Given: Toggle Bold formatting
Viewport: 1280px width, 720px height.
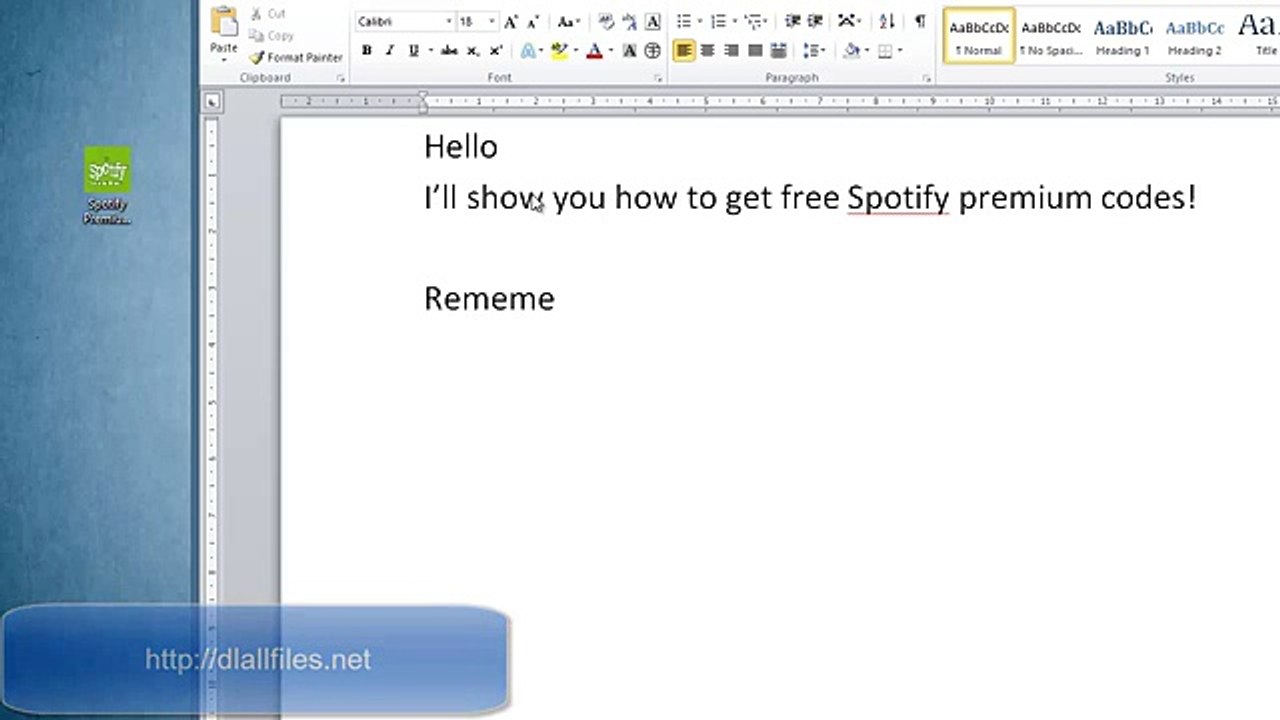Looking at the screenshot, I should pos(366,50).
